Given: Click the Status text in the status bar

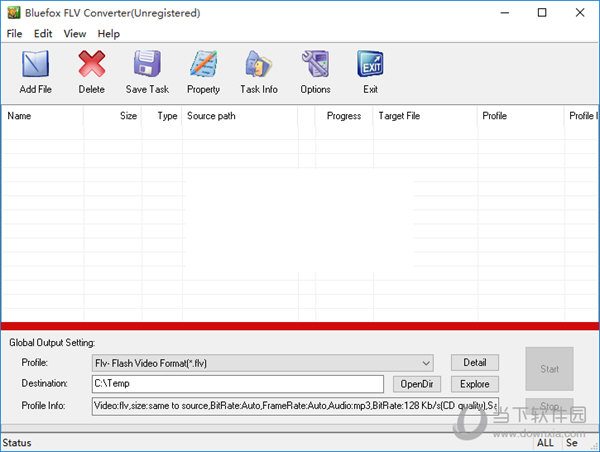Looking at the screenshot, I should click(x=17, y=443).
